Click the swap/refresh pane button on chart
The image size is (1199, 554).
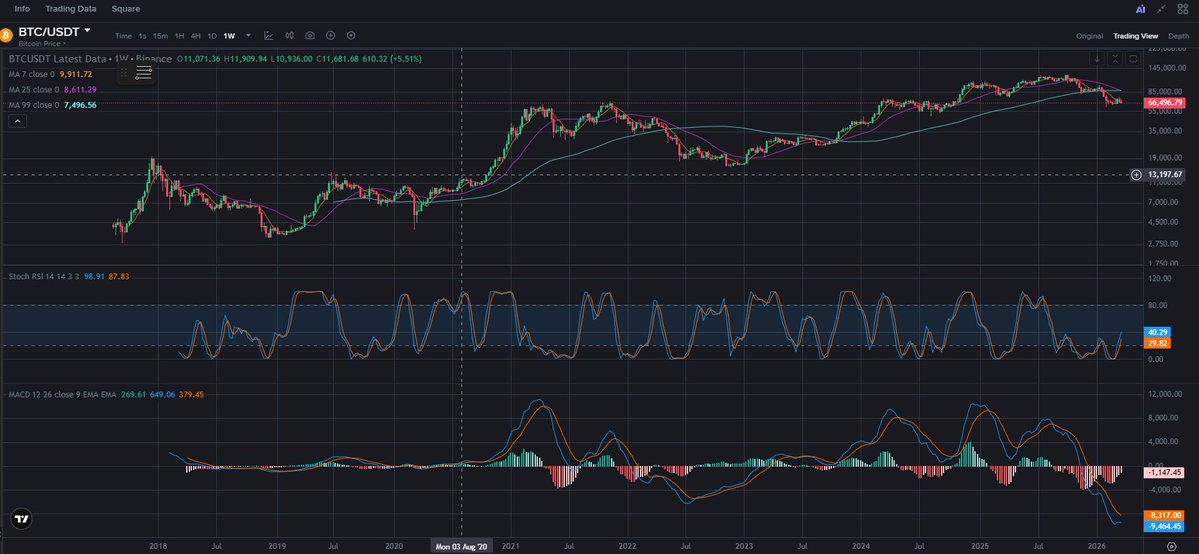tap(1134, 59)
